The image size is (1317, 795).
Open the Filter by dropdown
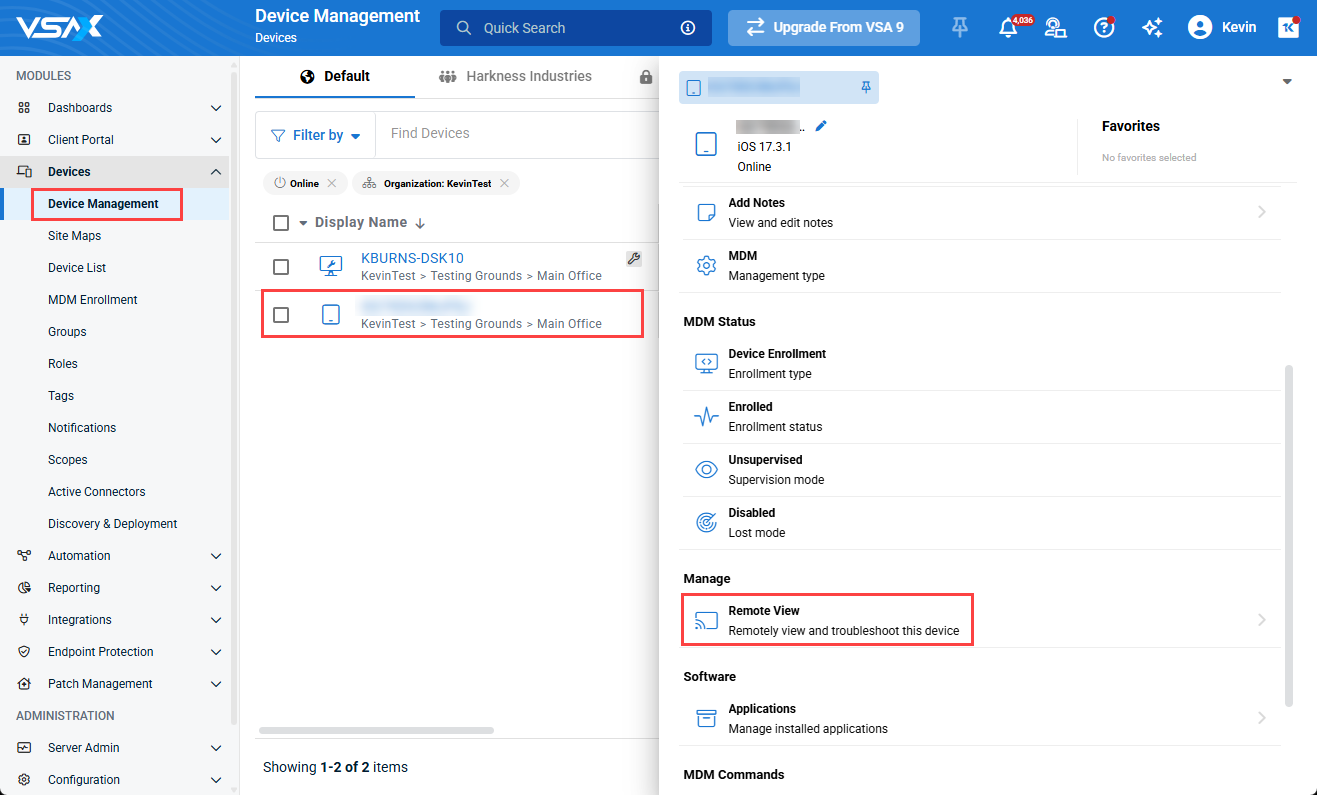(x=316, y=135)
